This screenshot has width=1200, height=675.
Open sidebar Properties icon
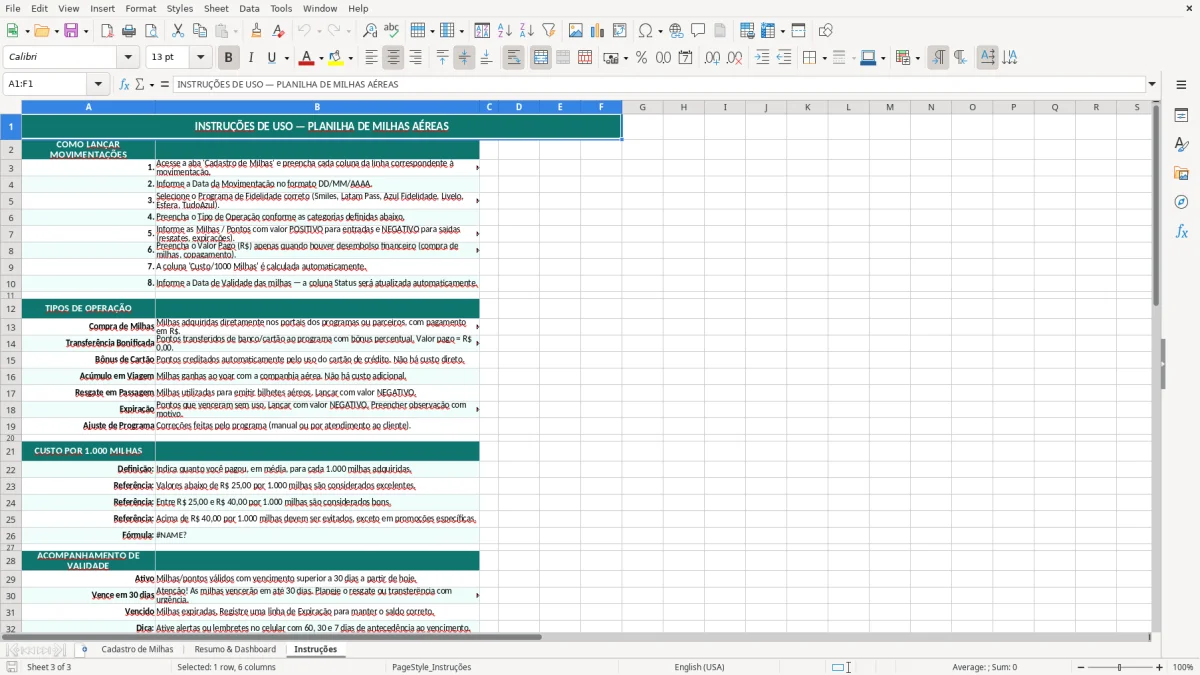[1181, 115]
